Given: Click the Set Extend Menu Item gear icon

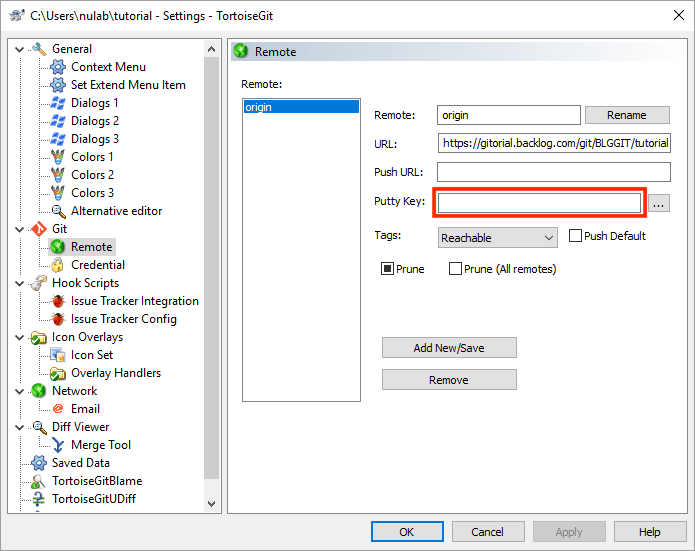Looking at the screenshot, I should [58, 85].
